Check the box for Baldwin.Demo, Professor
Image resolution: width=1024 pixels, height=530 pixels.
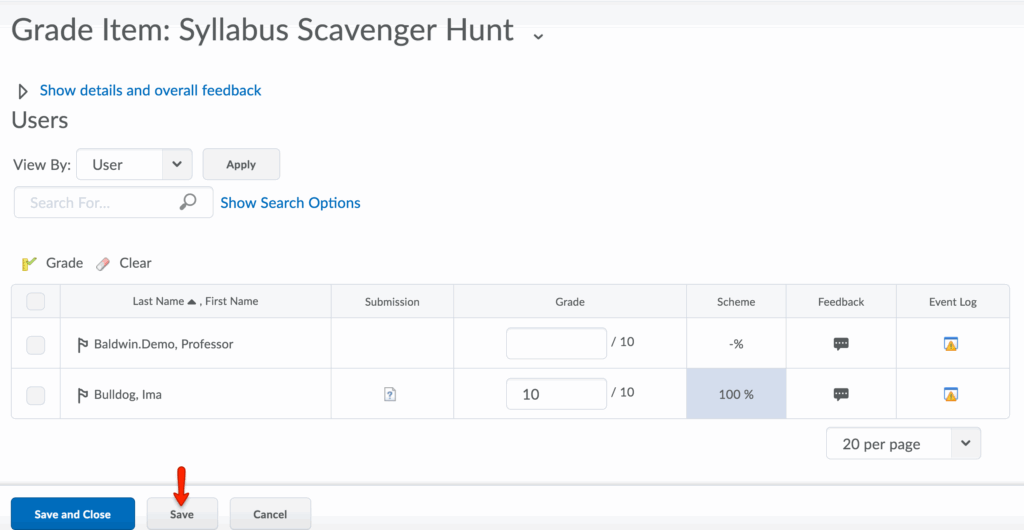[x=35, y=345]
